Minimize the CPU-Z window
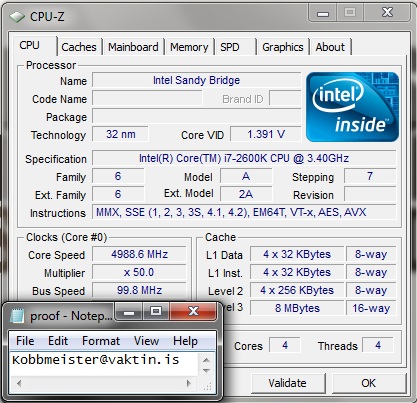Viewport: 417px width, 403px height. [x=323, y=13]
